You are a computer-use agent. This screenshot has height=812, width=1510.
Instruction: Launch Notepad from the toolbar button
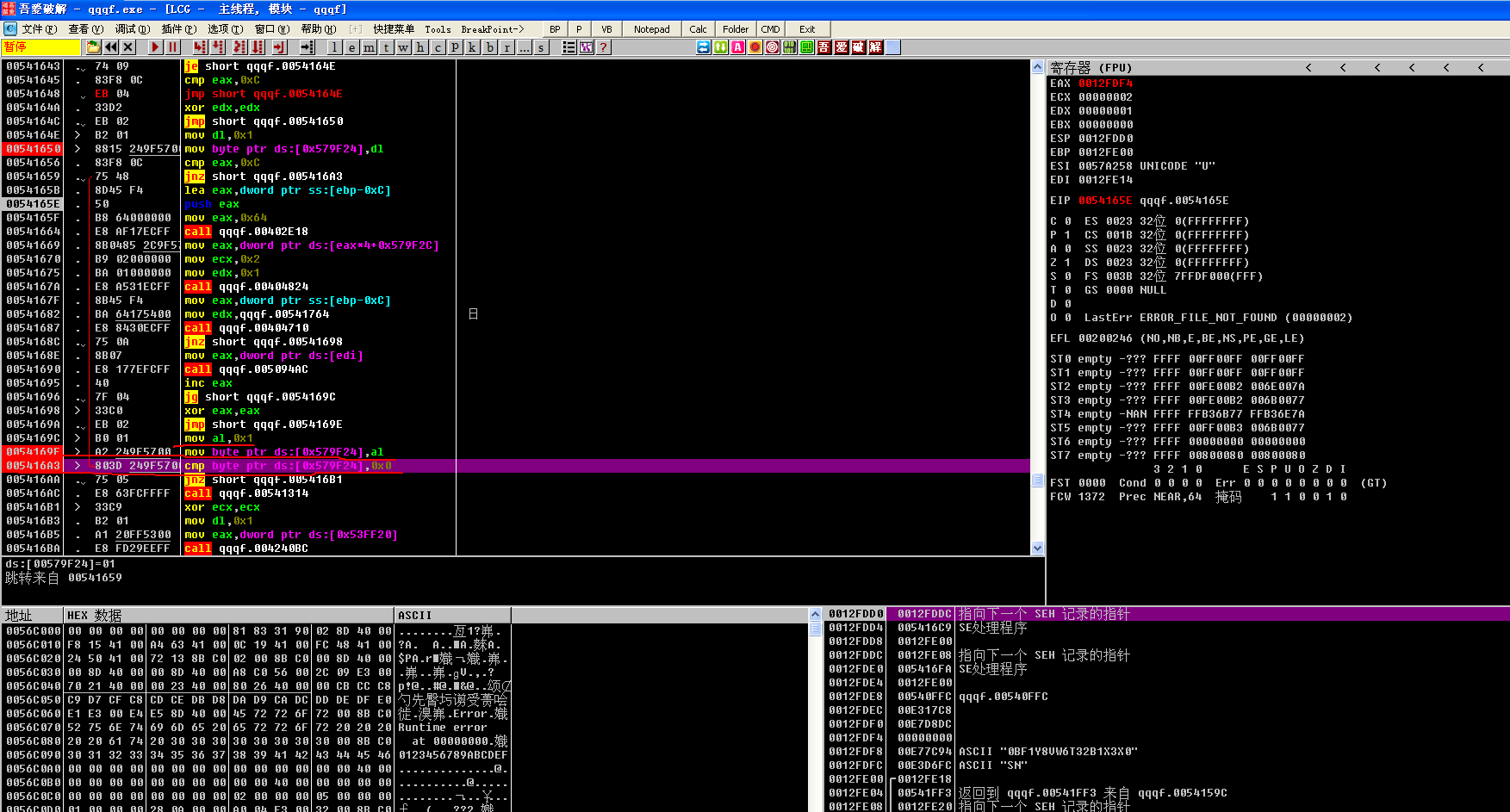[652, 29]
